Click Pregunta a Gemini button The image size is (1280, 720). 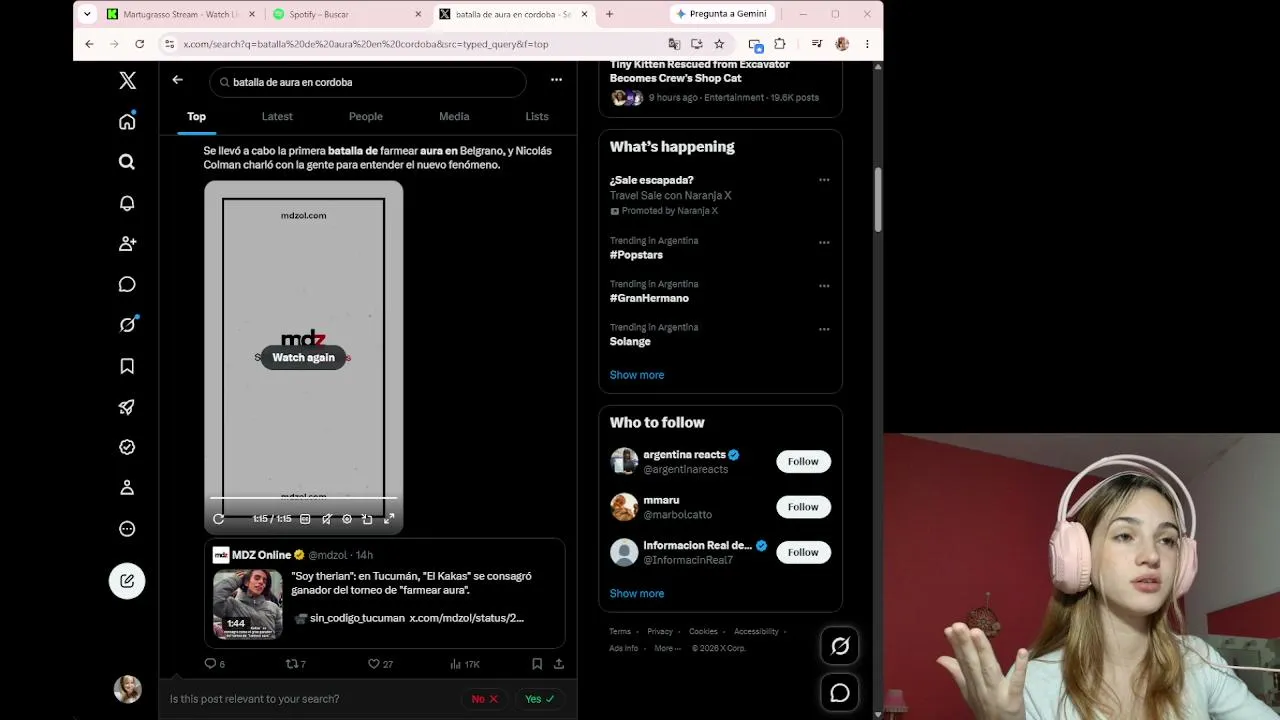(x=720, y=14)
